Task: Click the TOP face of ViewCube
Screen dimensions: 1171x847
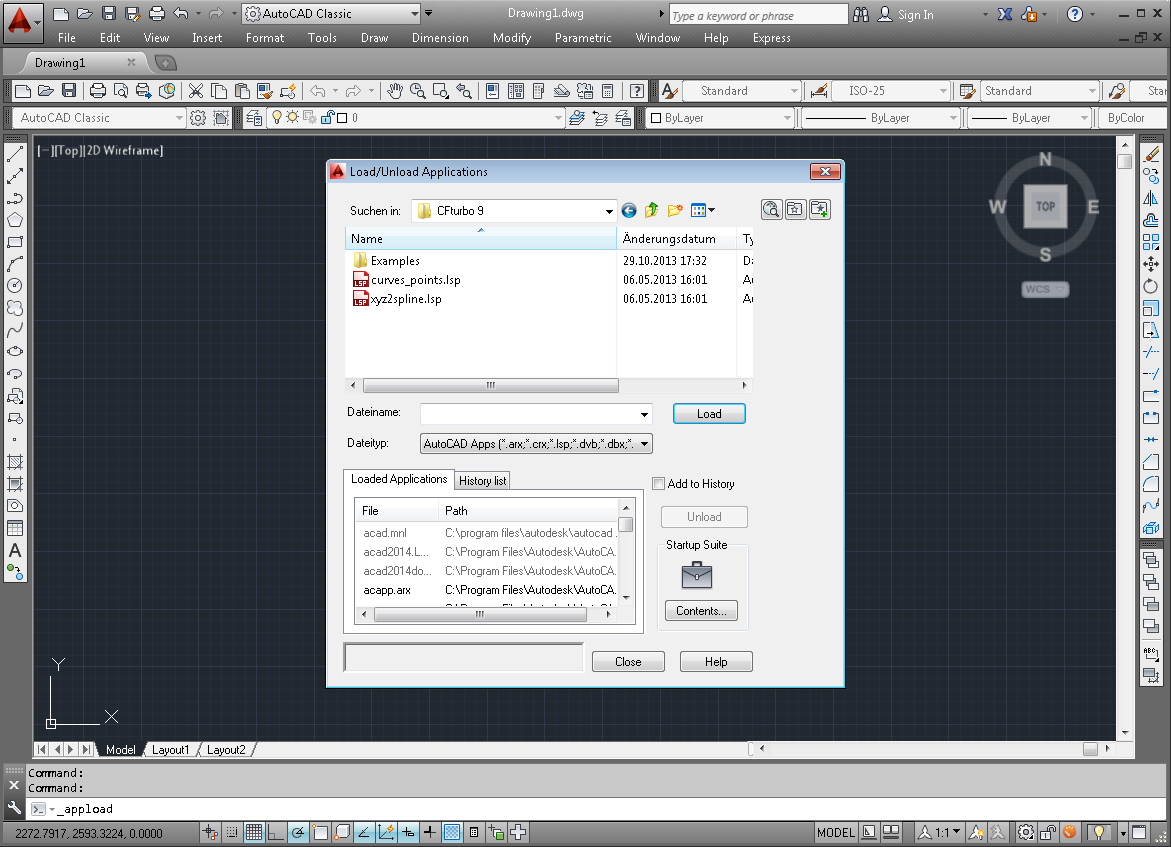Action: click(x=1045, y=206)
